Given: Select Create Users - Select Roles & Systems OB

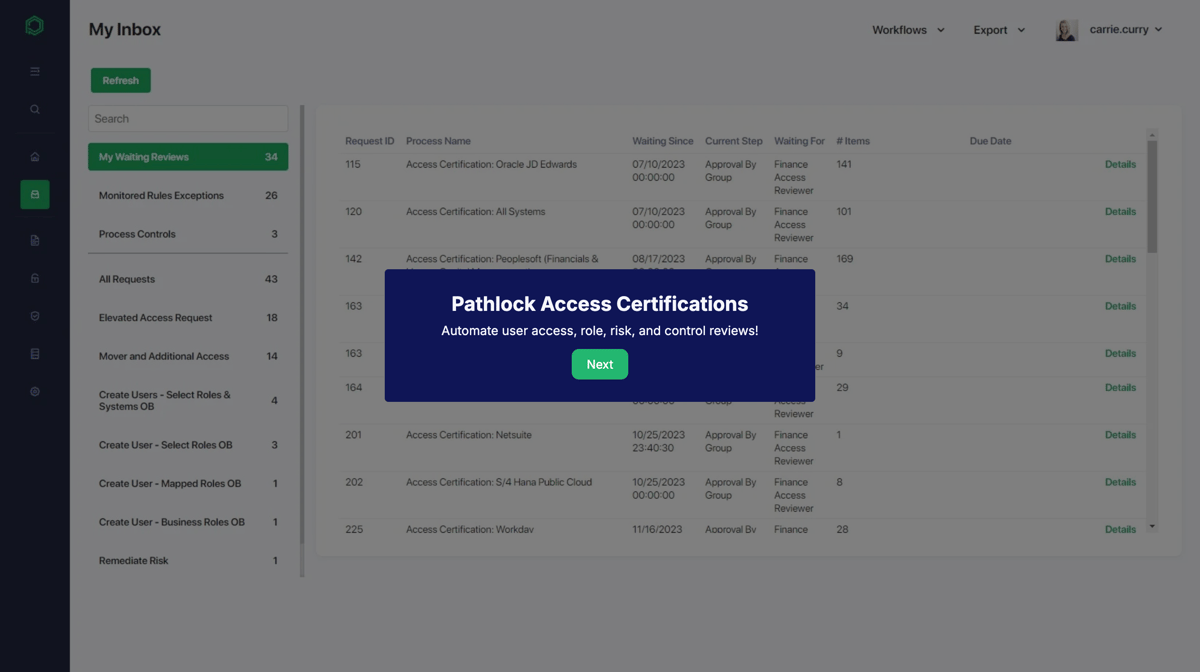Looking at the screenshot, I should coord(188,401).
